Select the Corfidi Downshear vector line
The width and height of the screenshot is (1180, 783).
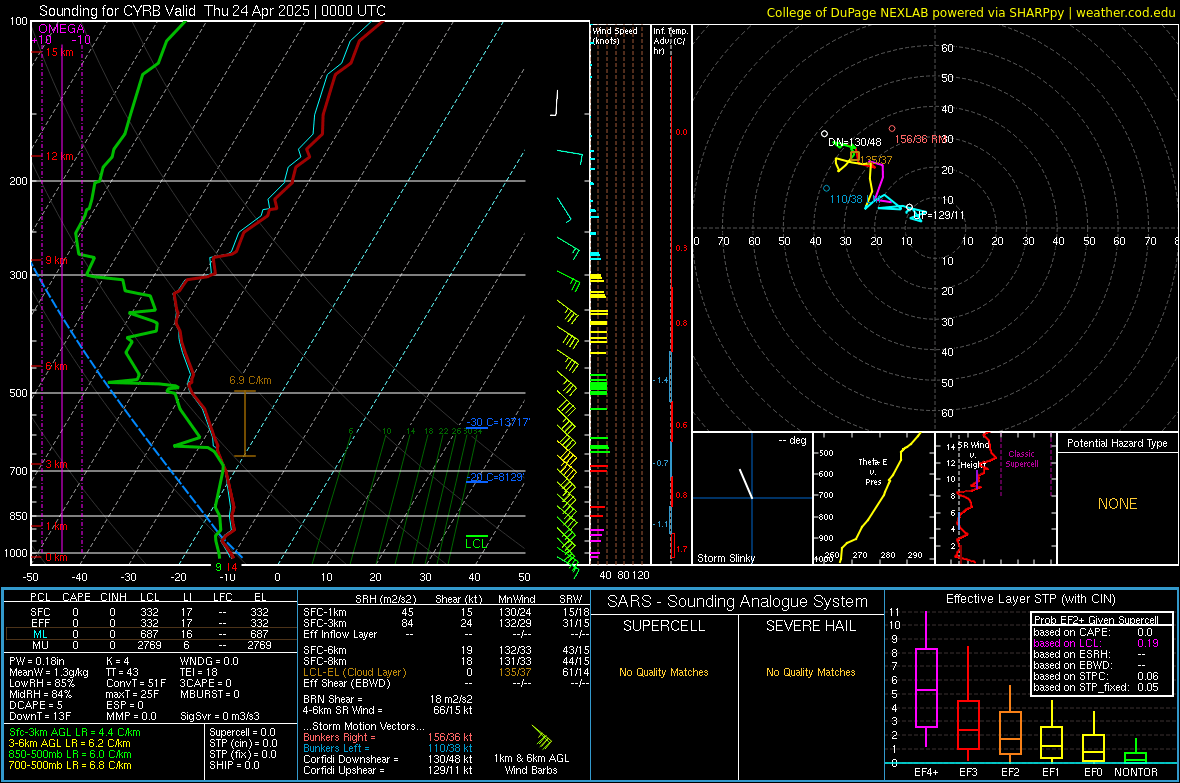(388, 760)
